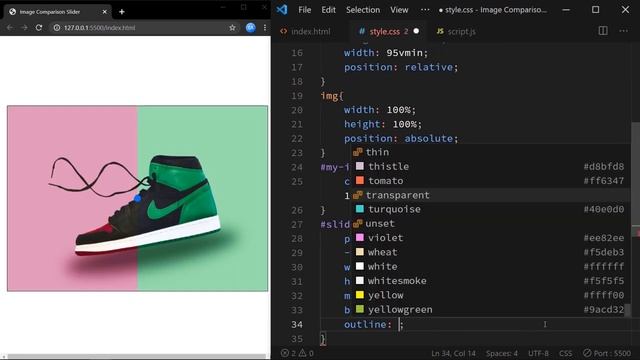Click line number 35 in gutter
The image size is (640, 360).
pos(297,338)
